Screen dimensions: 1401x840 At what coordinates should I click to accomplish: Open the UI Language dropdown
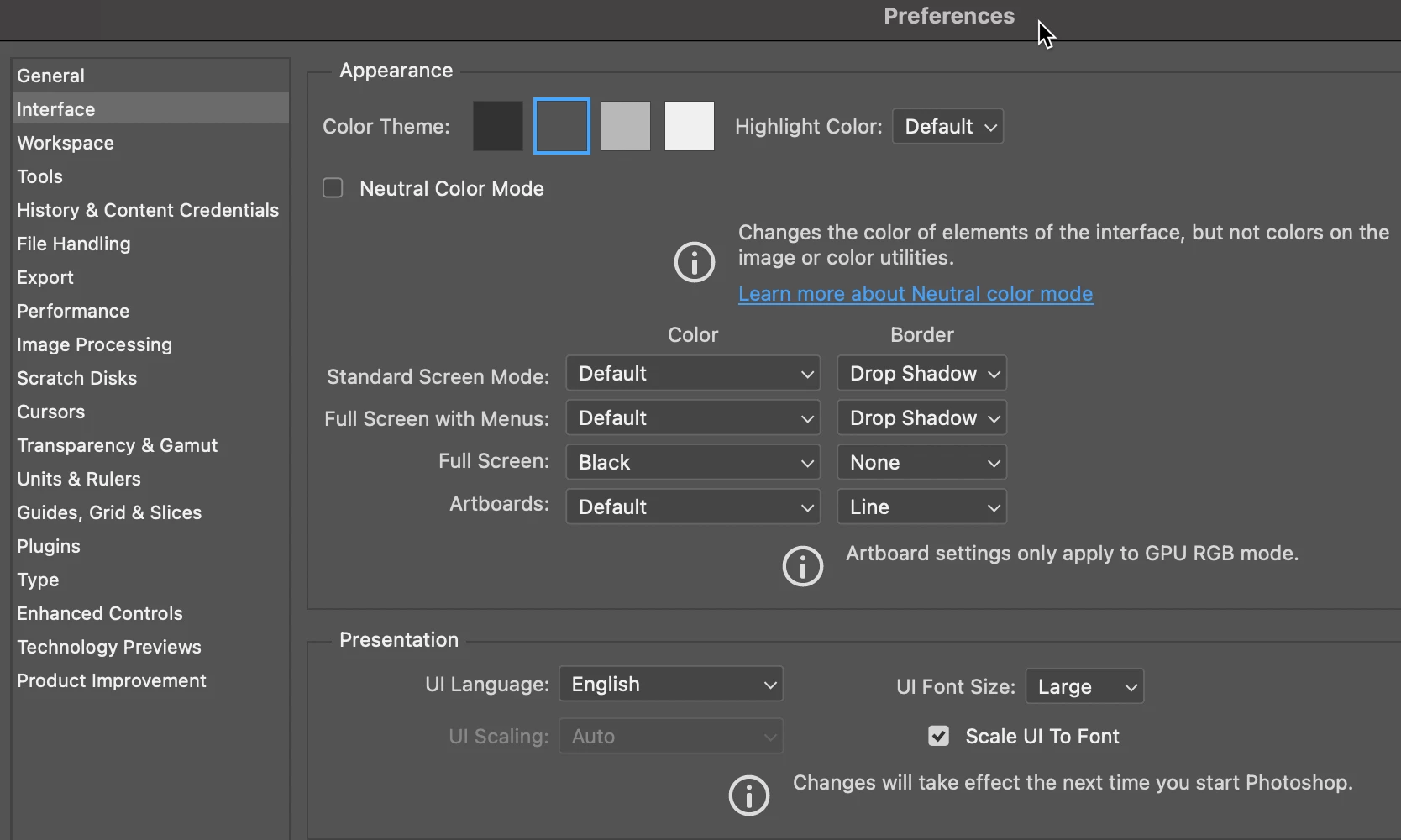point(671,684)
